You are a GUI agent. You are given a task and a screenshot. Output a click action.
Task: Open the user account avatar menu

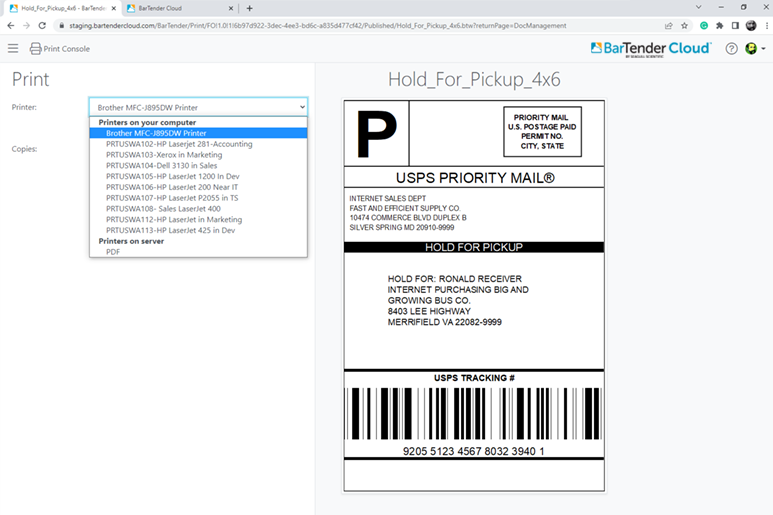(x=752, y=48)
